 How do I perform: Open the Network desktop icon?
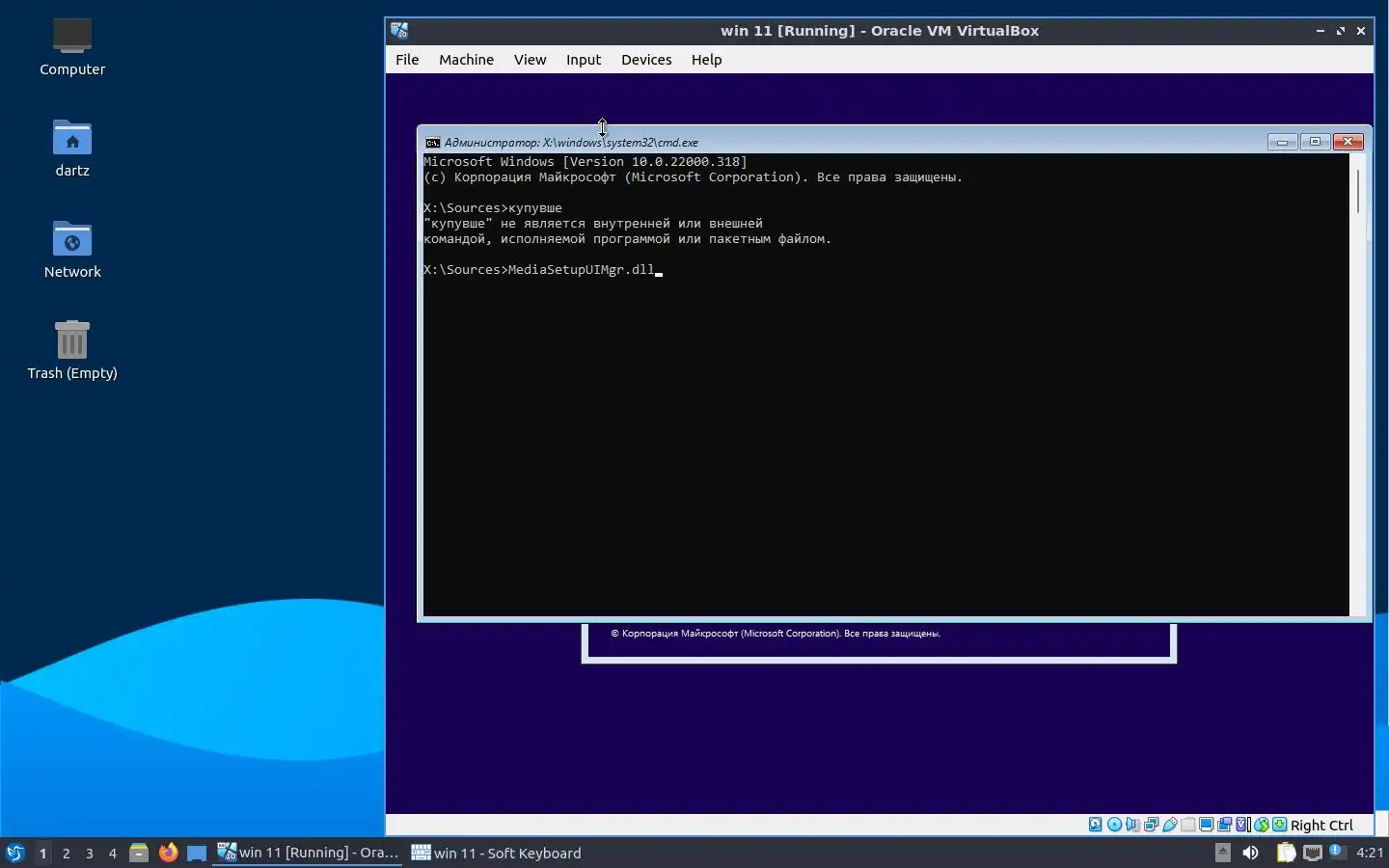click(x=72, y=250)
